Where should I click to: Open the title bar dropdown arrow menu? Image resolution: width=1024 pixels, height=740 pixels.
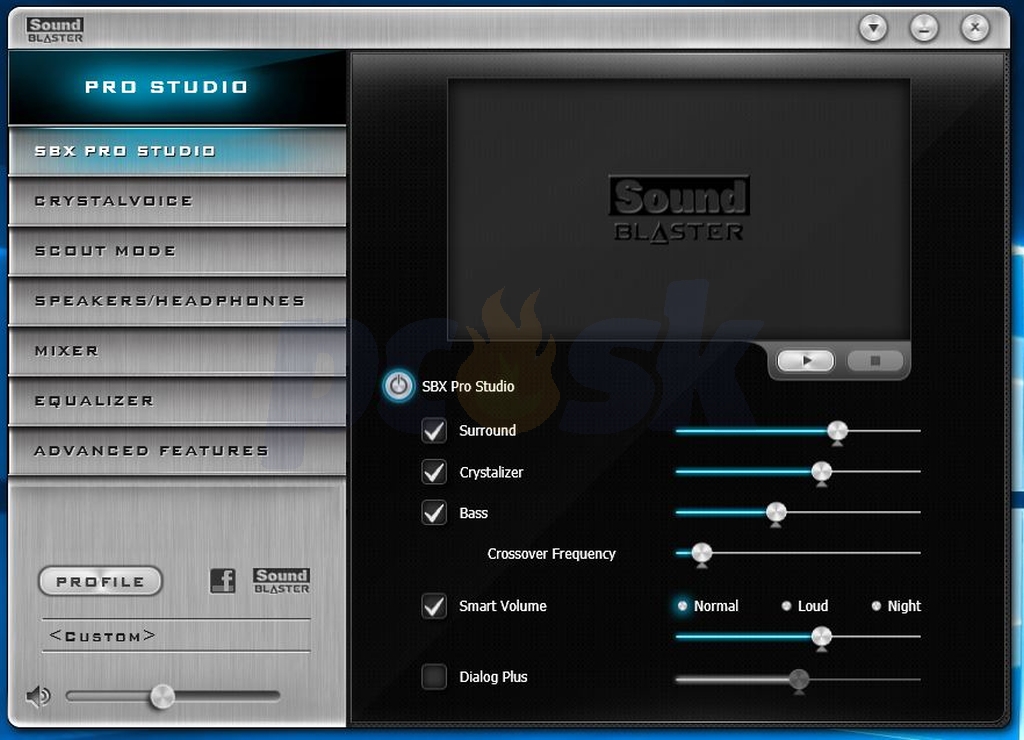tap(873, 28)
